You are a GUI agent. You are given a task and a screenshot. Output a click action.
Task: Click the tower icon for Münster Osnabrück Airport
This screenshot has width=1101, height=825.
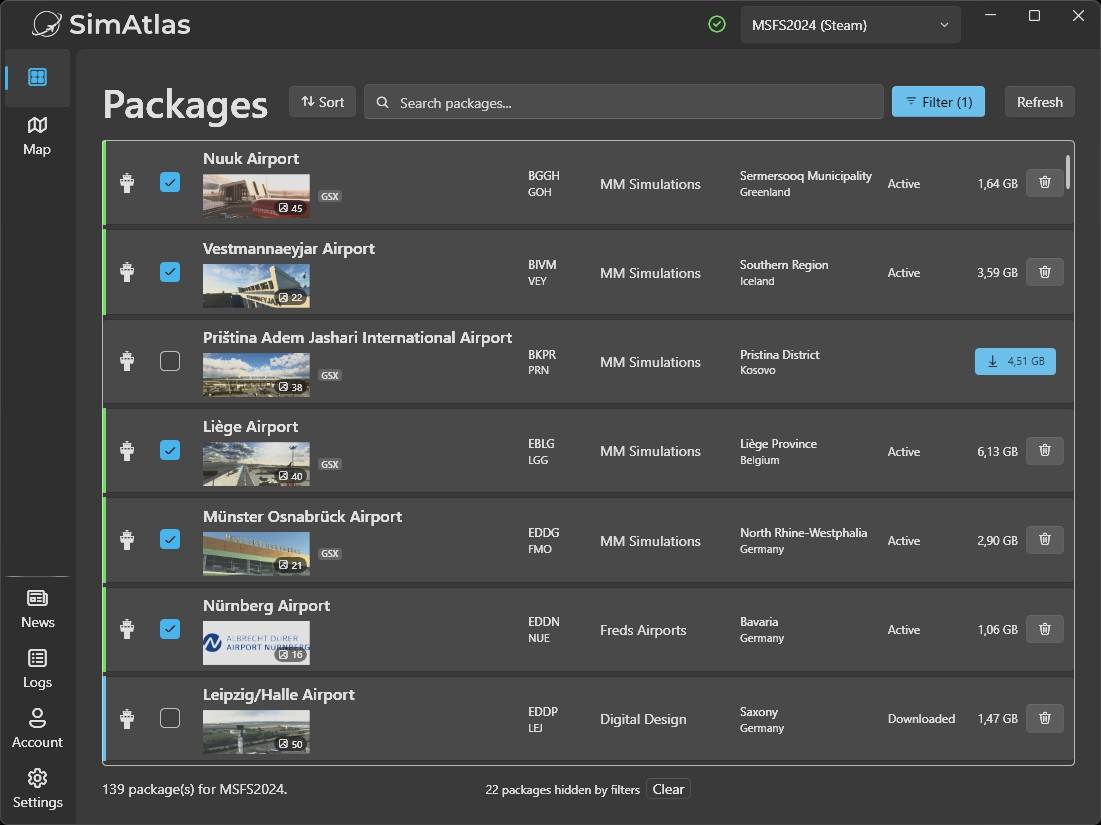127,539
